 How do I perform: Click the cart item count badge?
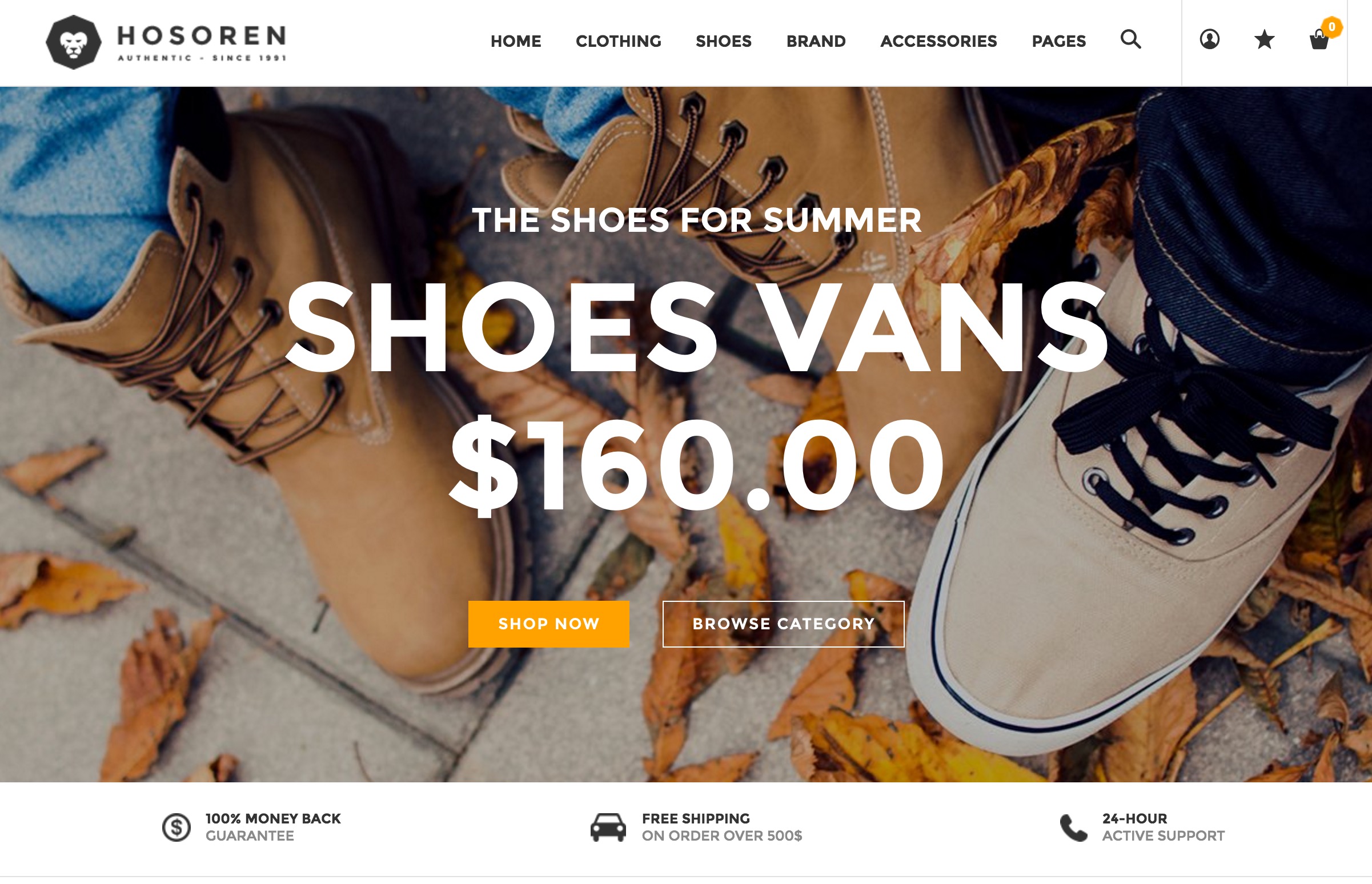click(1332, 27)
